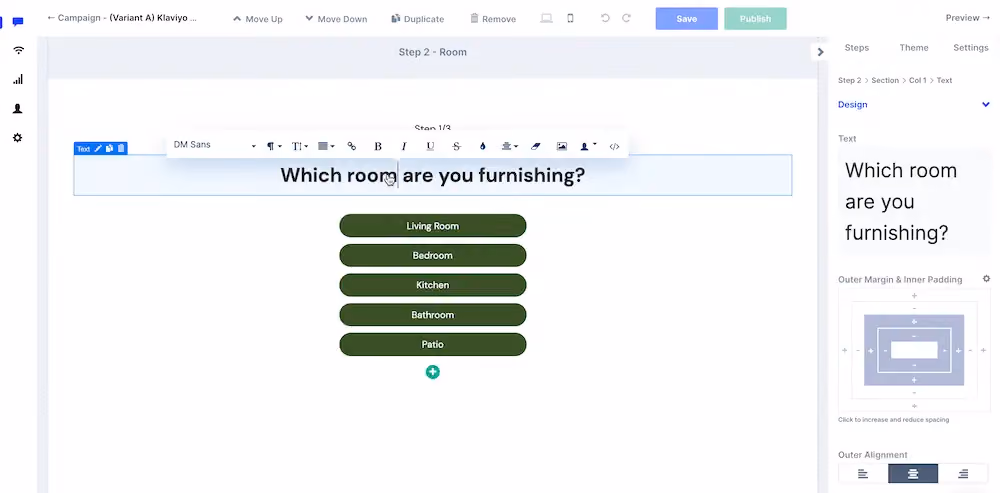Apply underline formatting
This screenshot has width=1000, height=493.
point(430,146)
